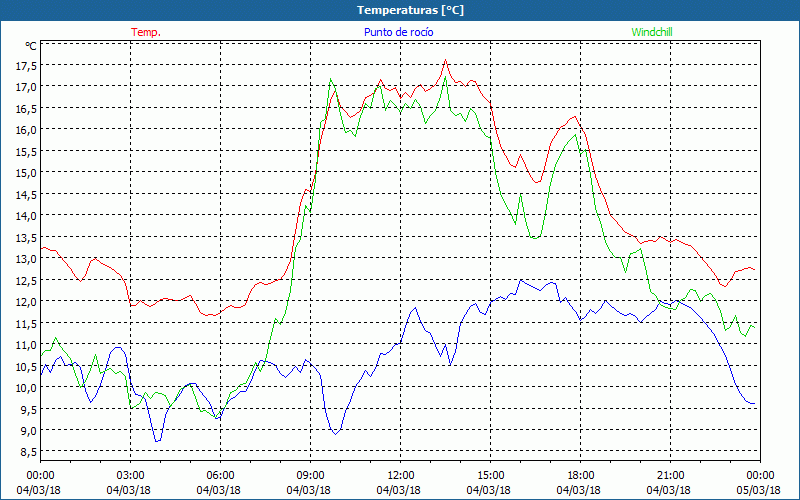Click the "12:00" time axis label
The image size is (800, 500).
point(401,476)
